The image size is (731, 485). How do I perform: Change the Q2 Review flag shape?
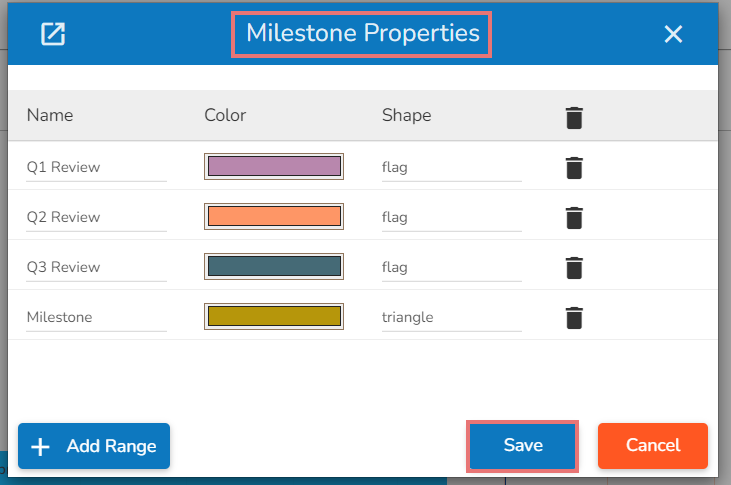(451, 217)
